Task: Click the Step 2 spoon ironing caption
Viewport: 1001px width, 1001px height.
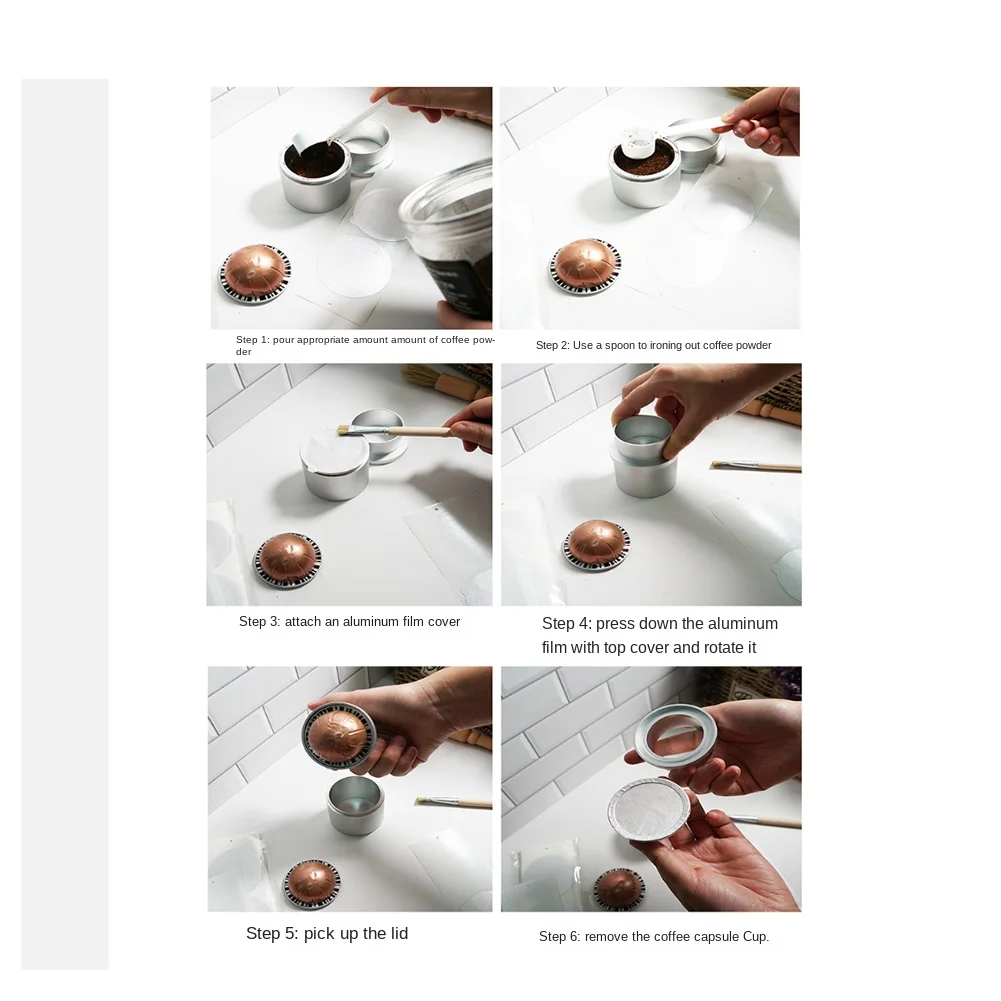Action: tap(654, 345)
